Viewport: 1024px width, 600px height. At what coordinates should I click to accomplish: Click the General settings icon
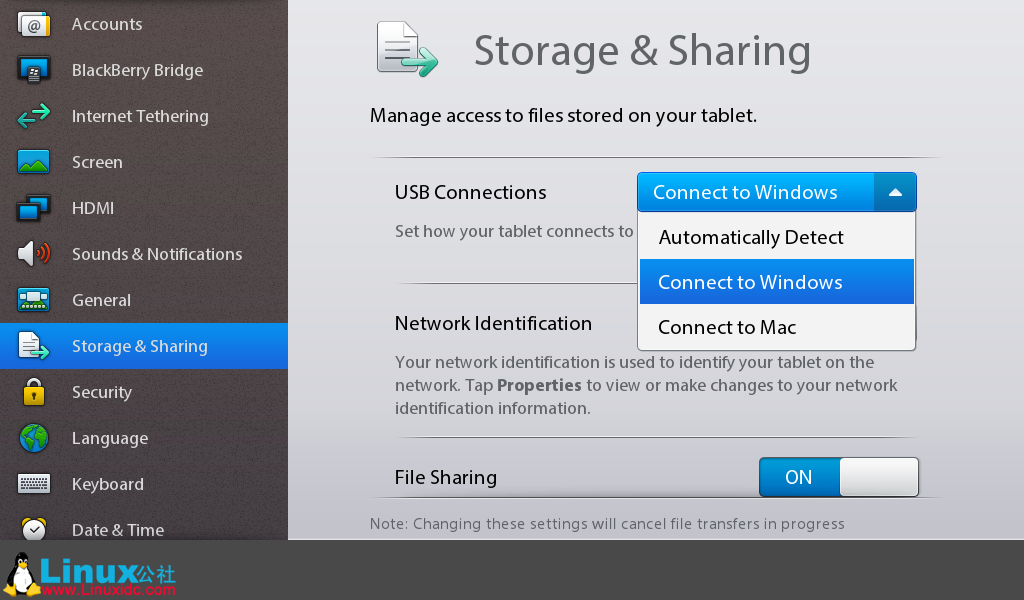coord(33,300)
